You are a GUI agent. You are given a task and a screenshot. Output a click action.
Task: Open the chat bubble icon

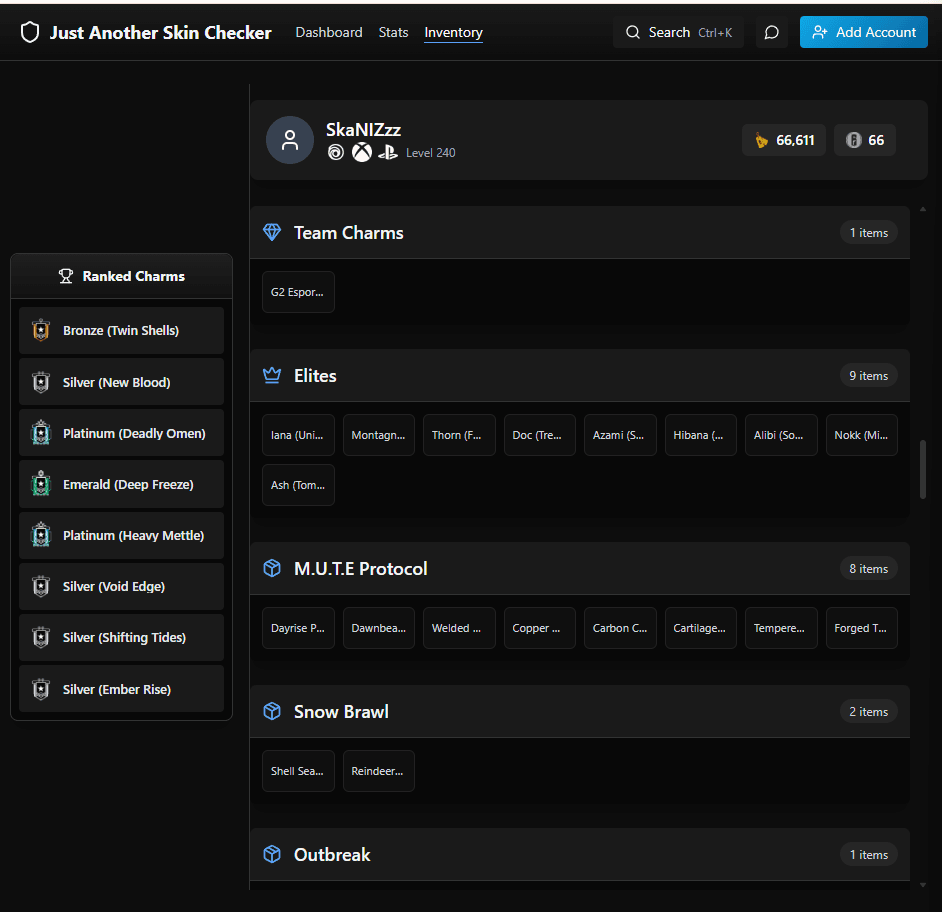point(771,32)
